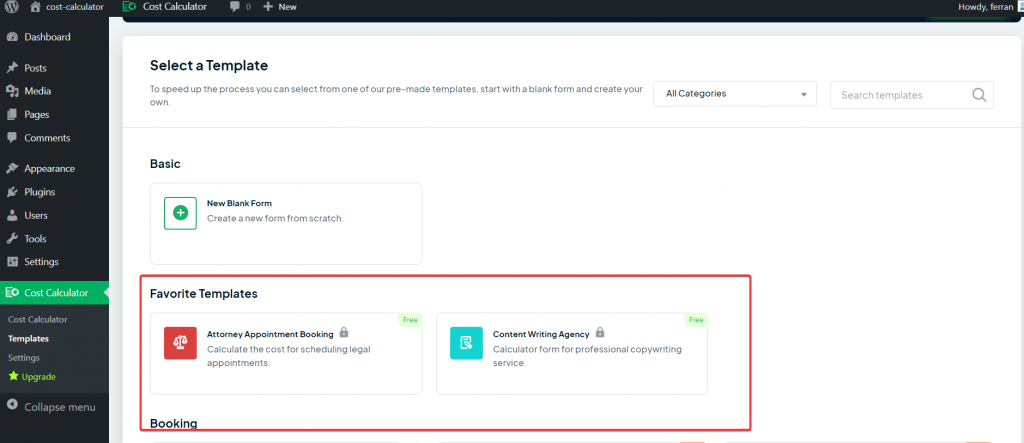Open Settings under Cost Calculator submenu
Viewport: 1024px width, 443px height.
[x=24, y=357]
